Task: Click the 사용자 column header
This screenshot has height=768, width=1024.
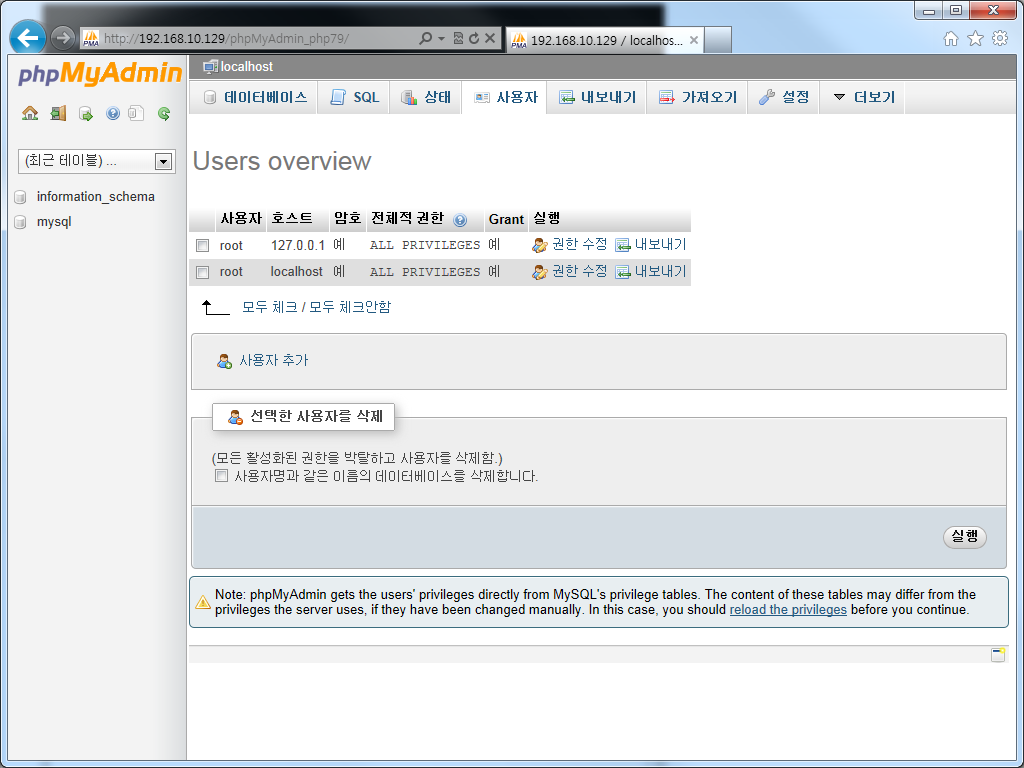Action: click(x=241, y=219)
